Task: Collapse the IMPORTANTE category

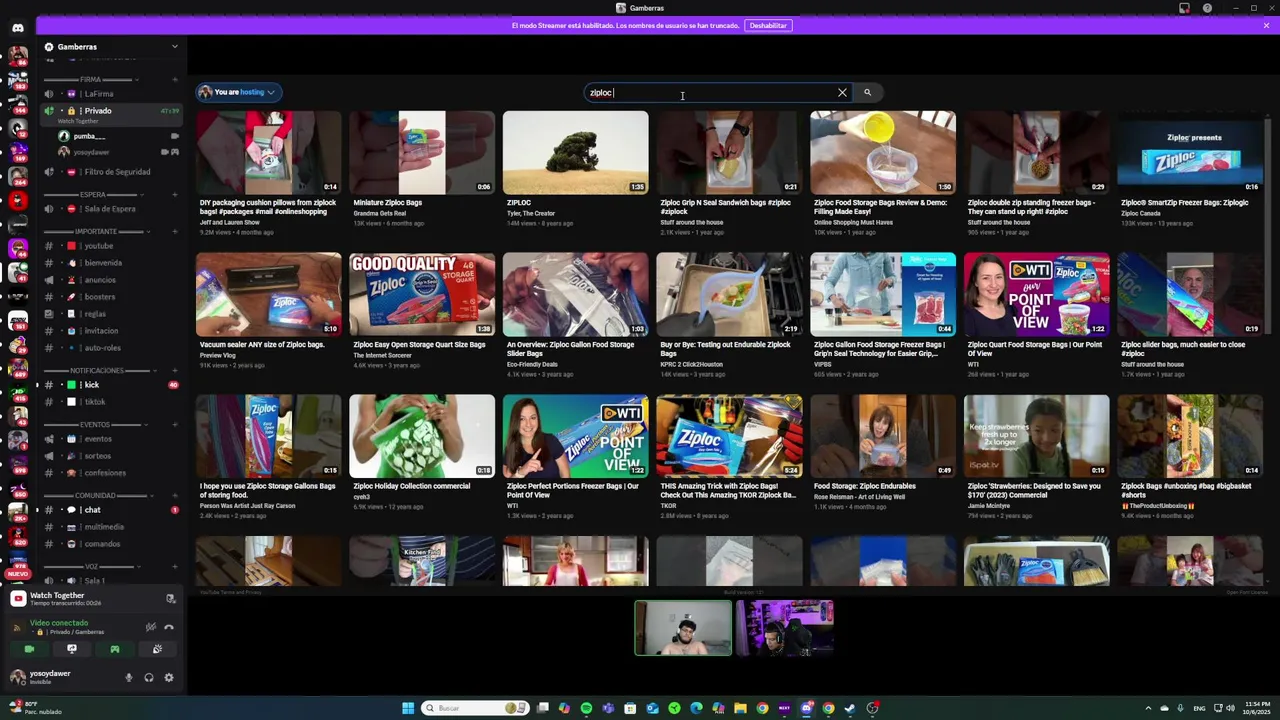Action: (96, 231)
